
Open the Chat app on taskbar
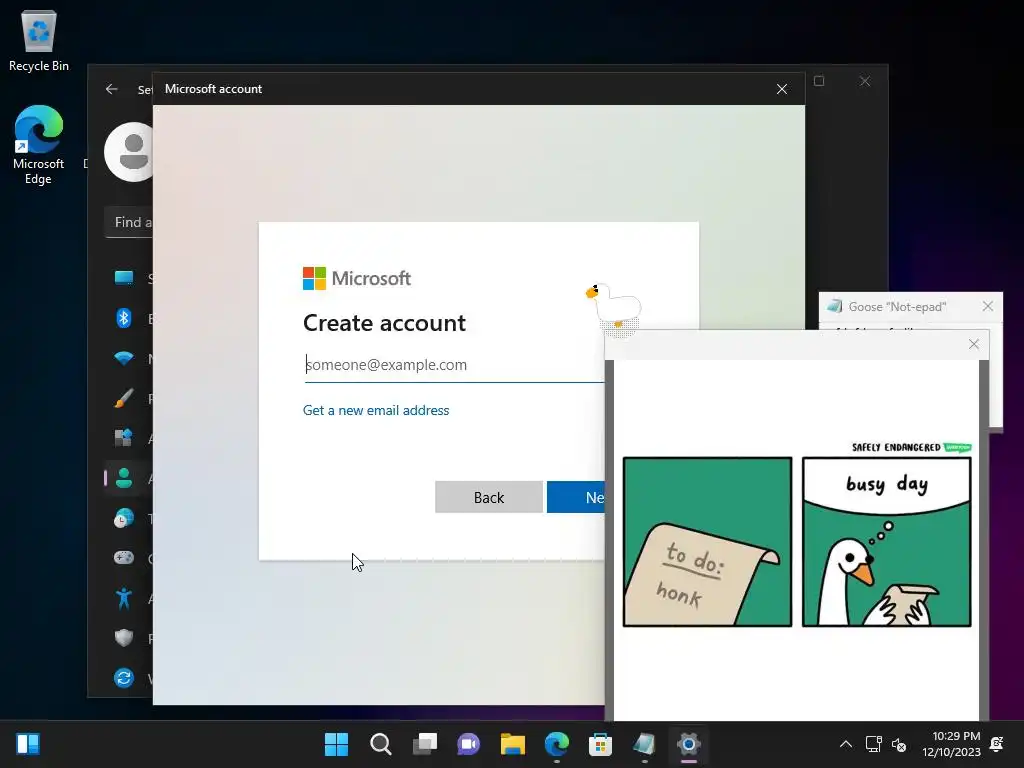click(x=468, y=744)
